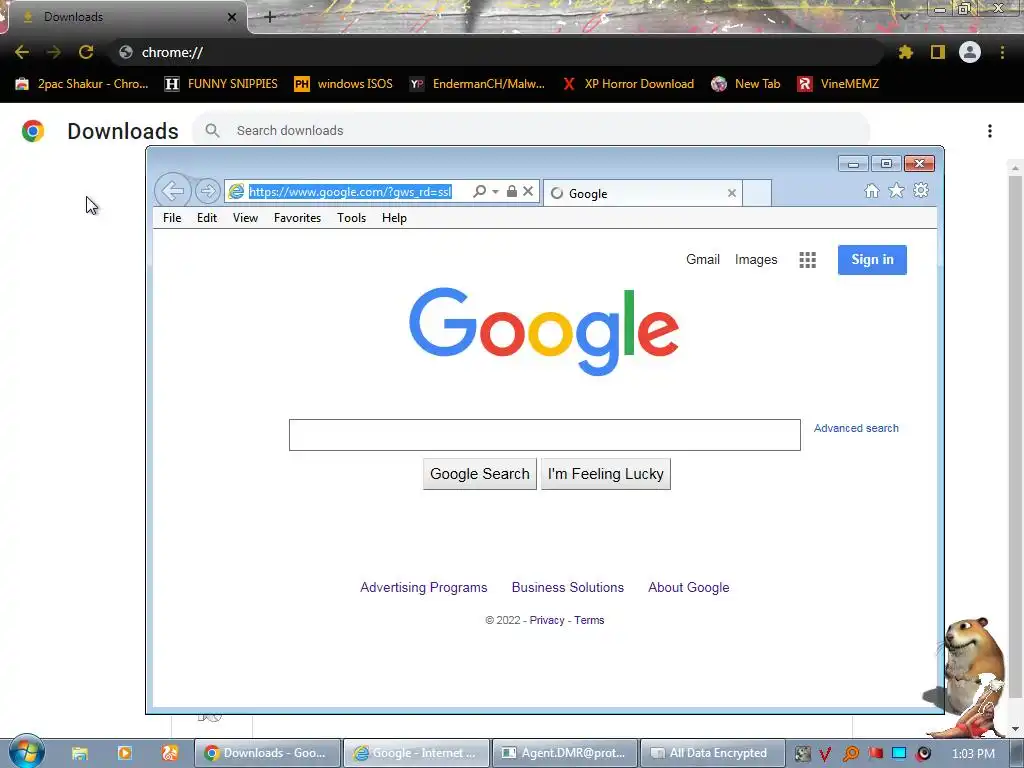Open the Windows Start orb
The height and width of the screenshot is (768, 1024).
[x=25, y=752]
